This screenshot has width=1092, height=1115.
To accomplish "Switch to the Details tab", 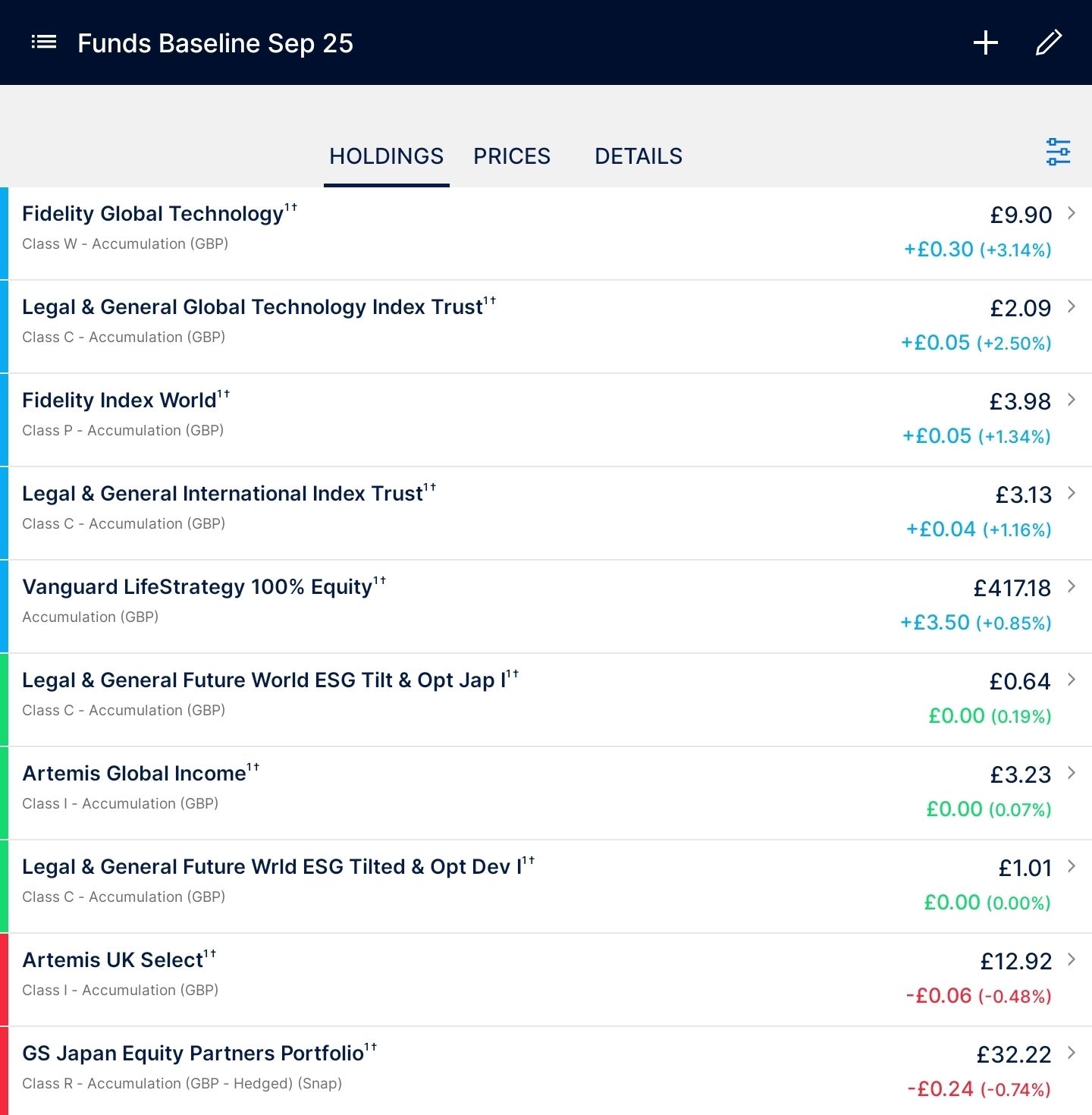I will coord(639,156).
